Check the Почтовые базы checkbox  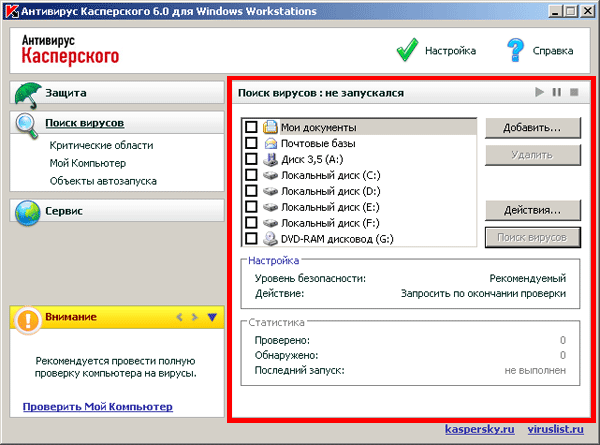click(x=251, y=143)
